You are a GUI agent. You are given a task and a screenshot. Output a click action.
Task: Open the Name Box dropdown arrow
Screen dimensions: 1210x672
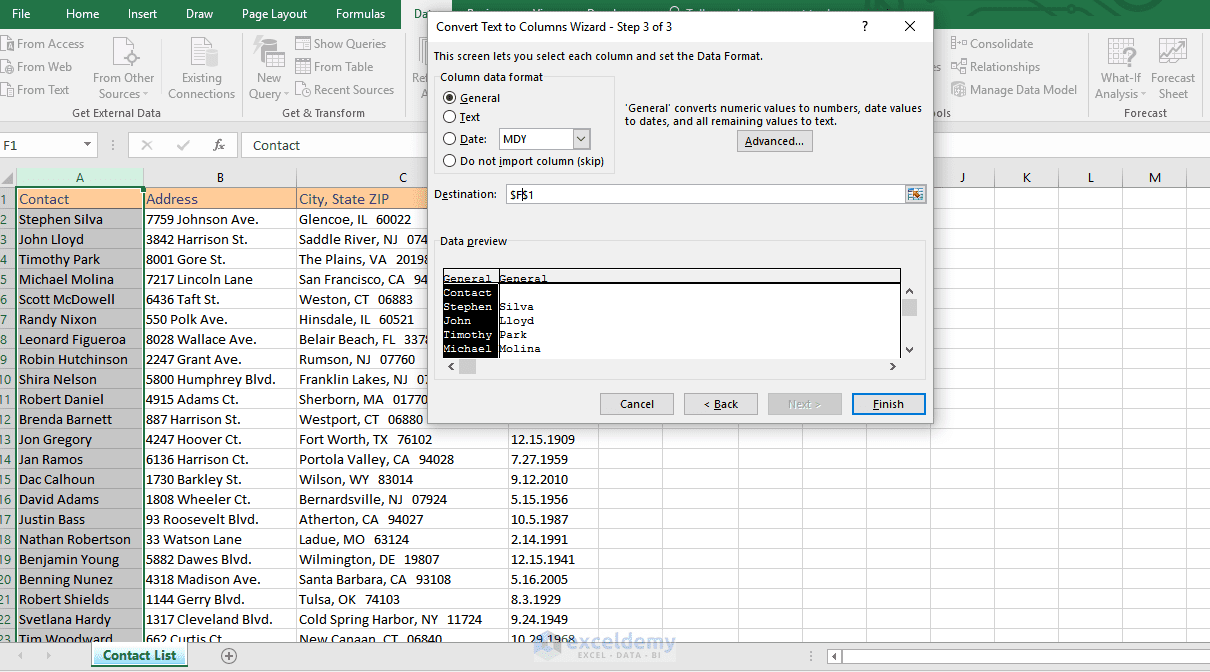point(87,145)
